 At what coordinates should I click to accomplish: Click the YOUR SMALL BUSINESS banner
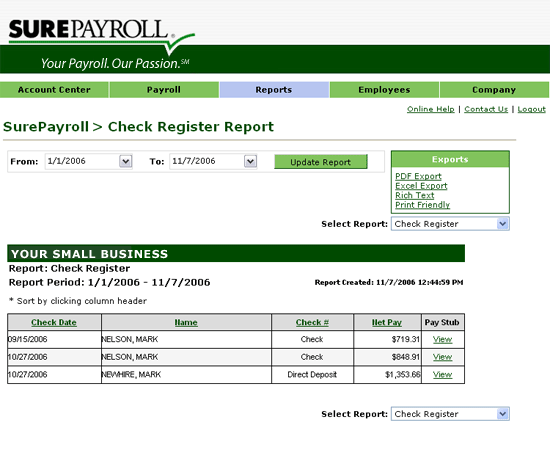[x=236, y=254]
